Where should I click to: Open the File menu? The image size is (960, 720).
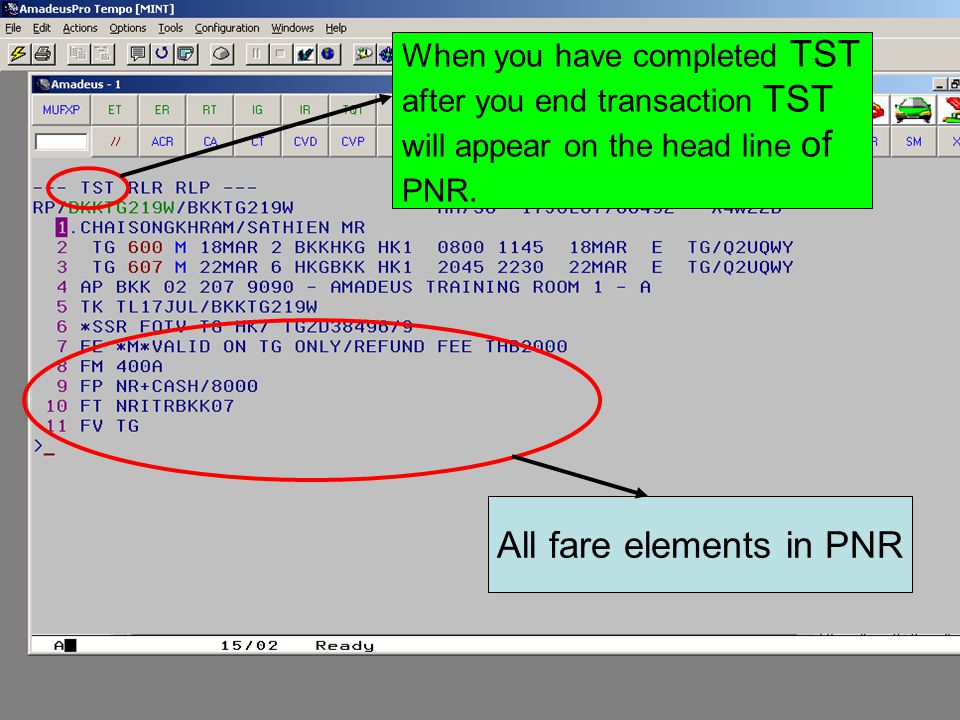pyautogui.click(x=13, y=28)
